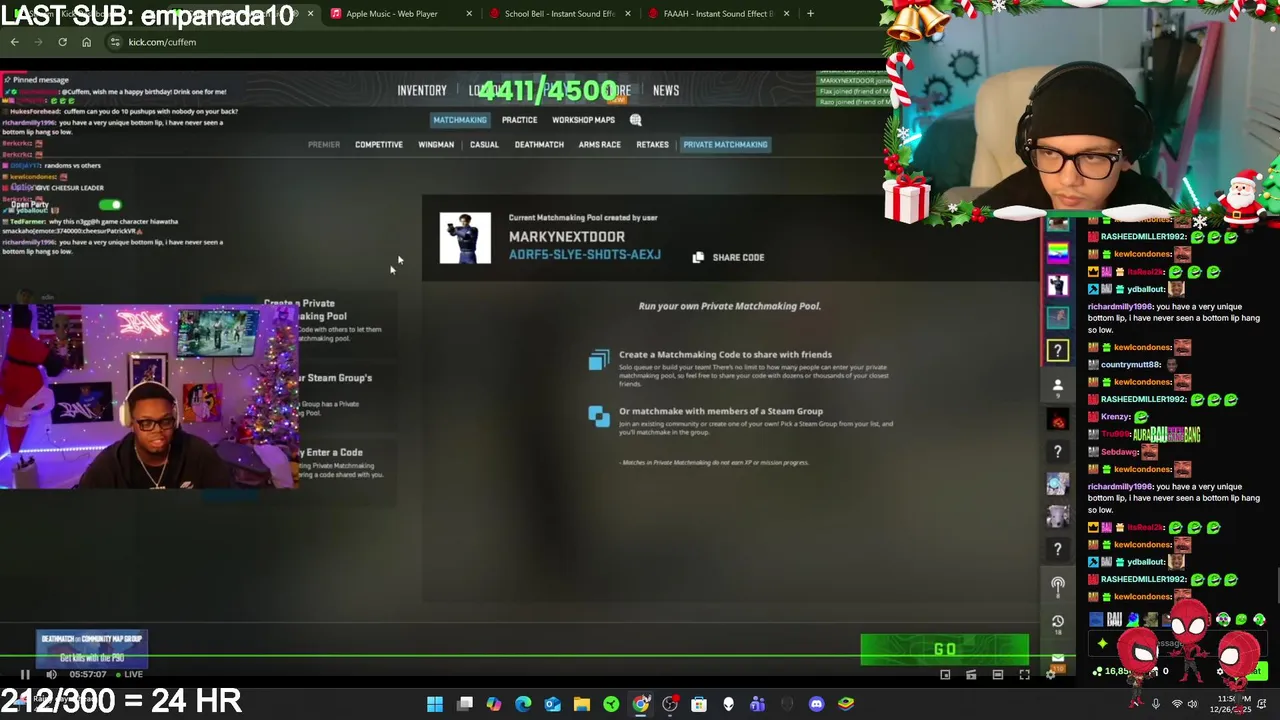Select the MATCHMAKING tab
Viewport: 1280px width, 720px height.
click(x=460, y=120)
